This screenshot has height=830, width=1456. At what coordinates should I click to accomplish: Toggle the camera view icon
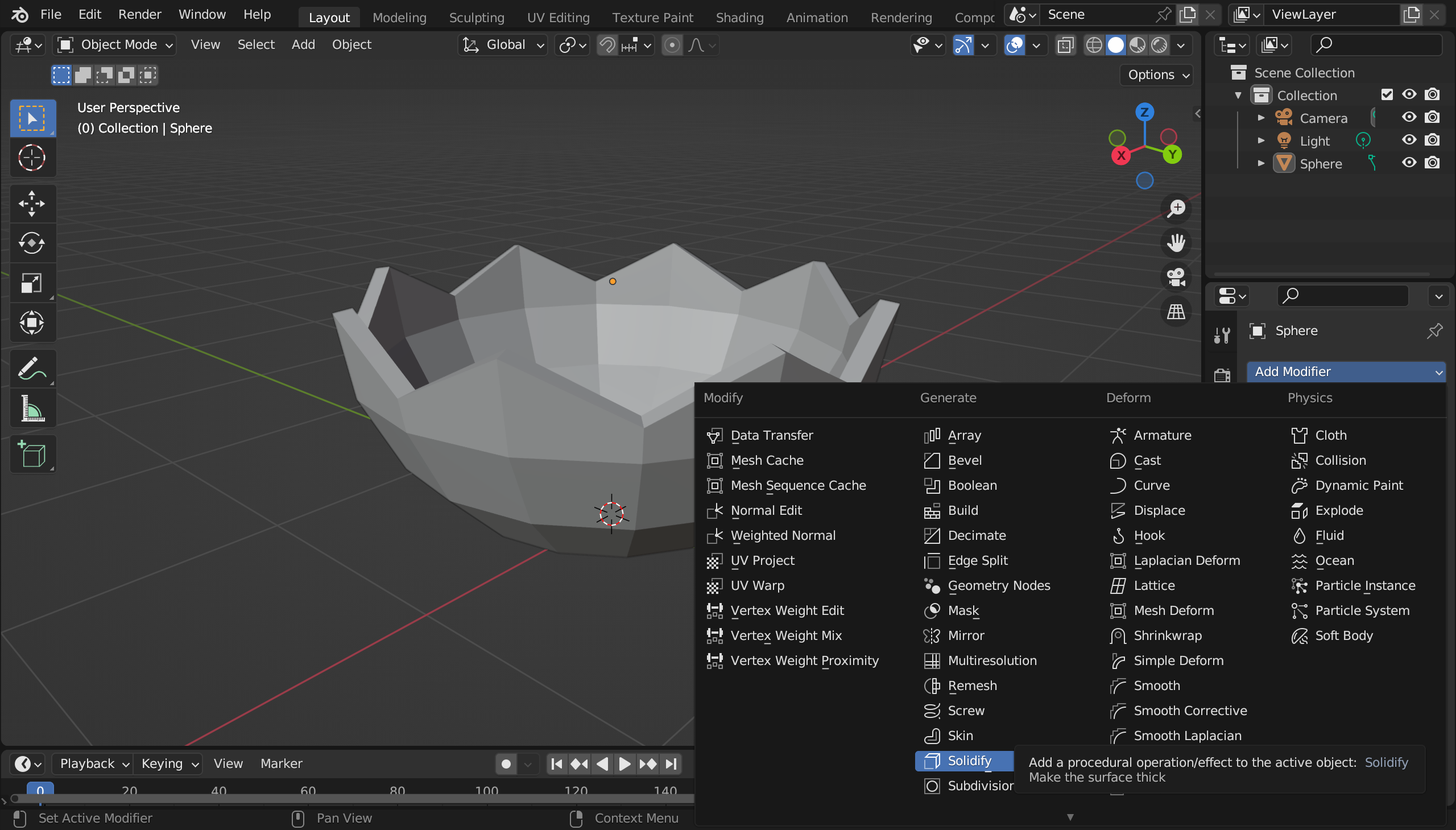1176,277
